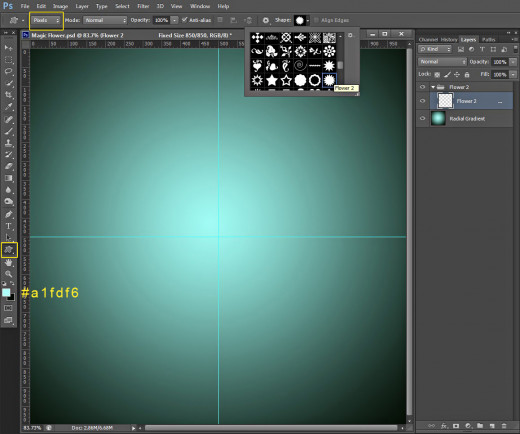Open the Mode Normal dropdown in options bar
Screen dimensions: 520x434
(x=105, y=20)
